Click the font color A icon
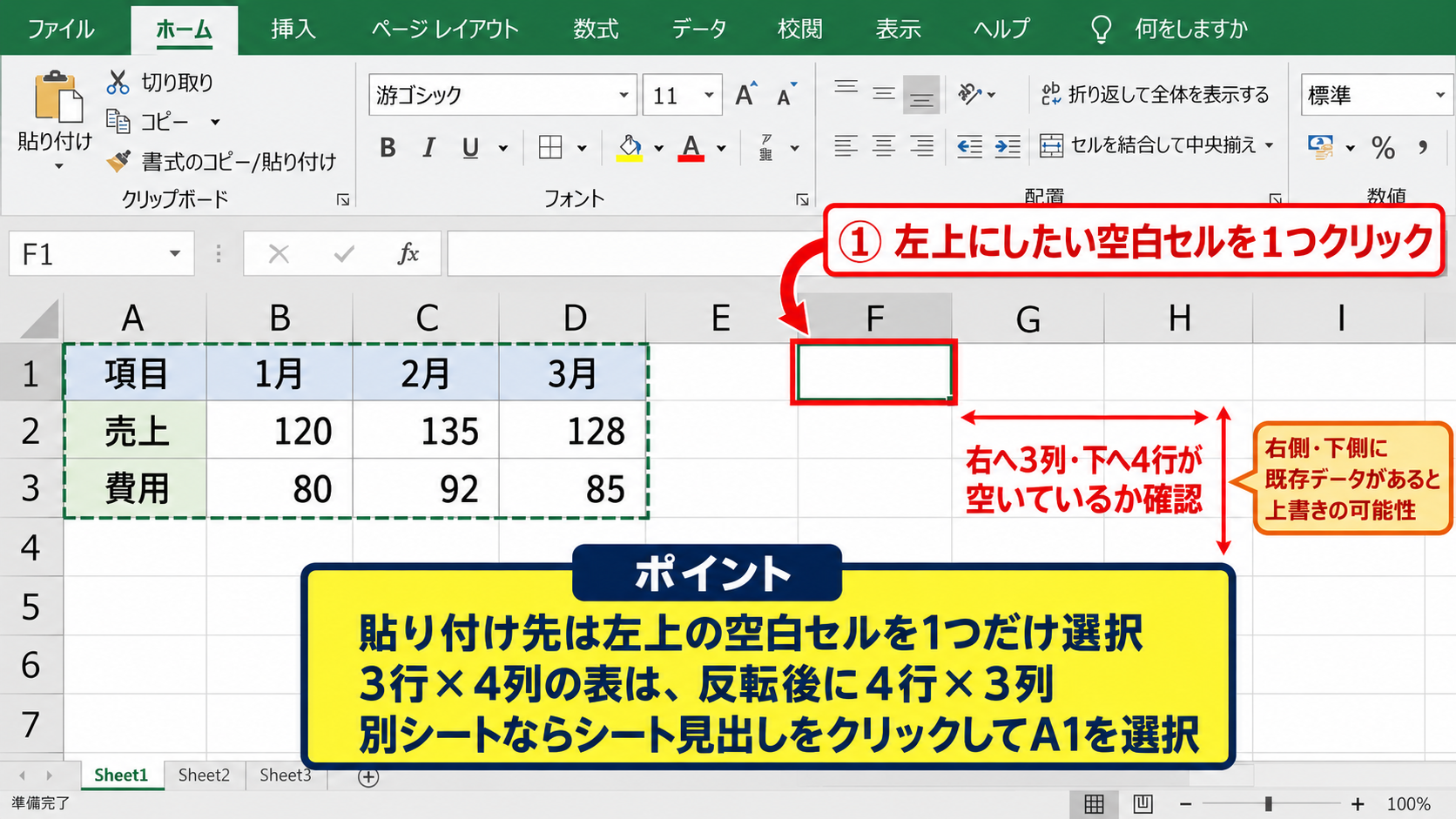The width and height of the screenshot is (1456, 819). pos(691,147)
